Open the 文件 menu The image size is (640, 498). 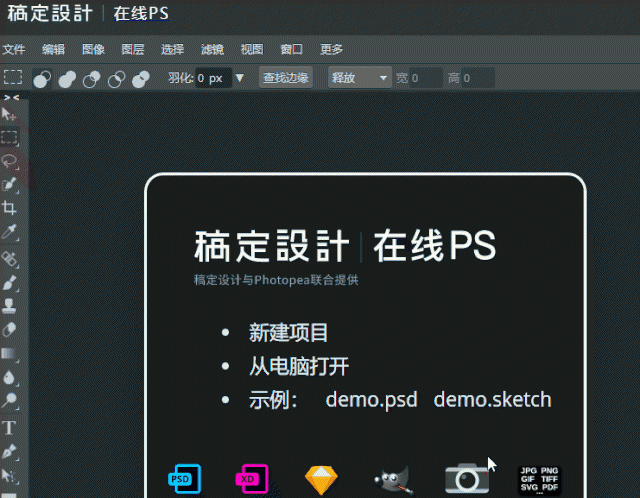pyautogui.click(x=14, y=49)
